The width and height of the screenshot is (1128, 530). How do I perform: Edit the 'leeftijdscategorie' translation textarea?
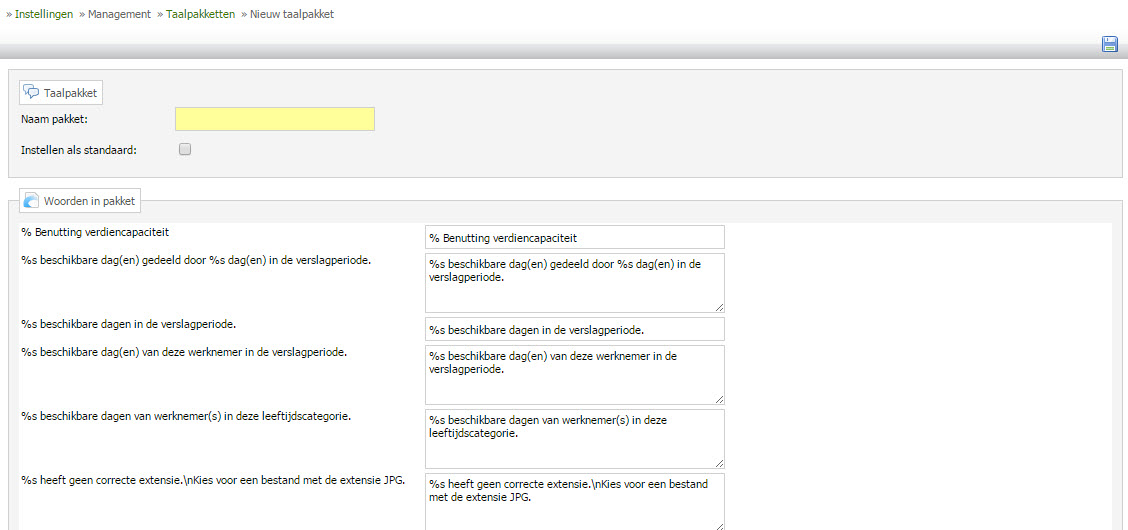point(575,439)
